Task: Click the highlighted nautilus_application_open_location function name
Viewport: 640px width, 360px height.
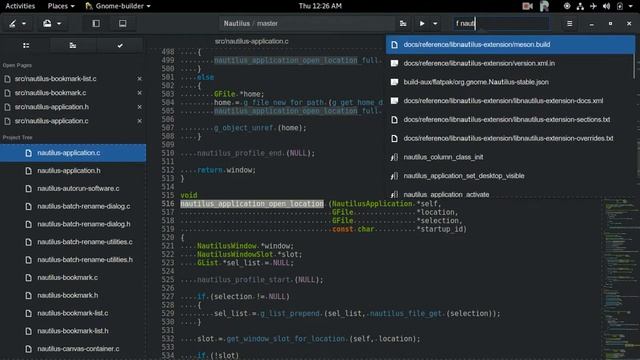Action: (x=252, y=203)
